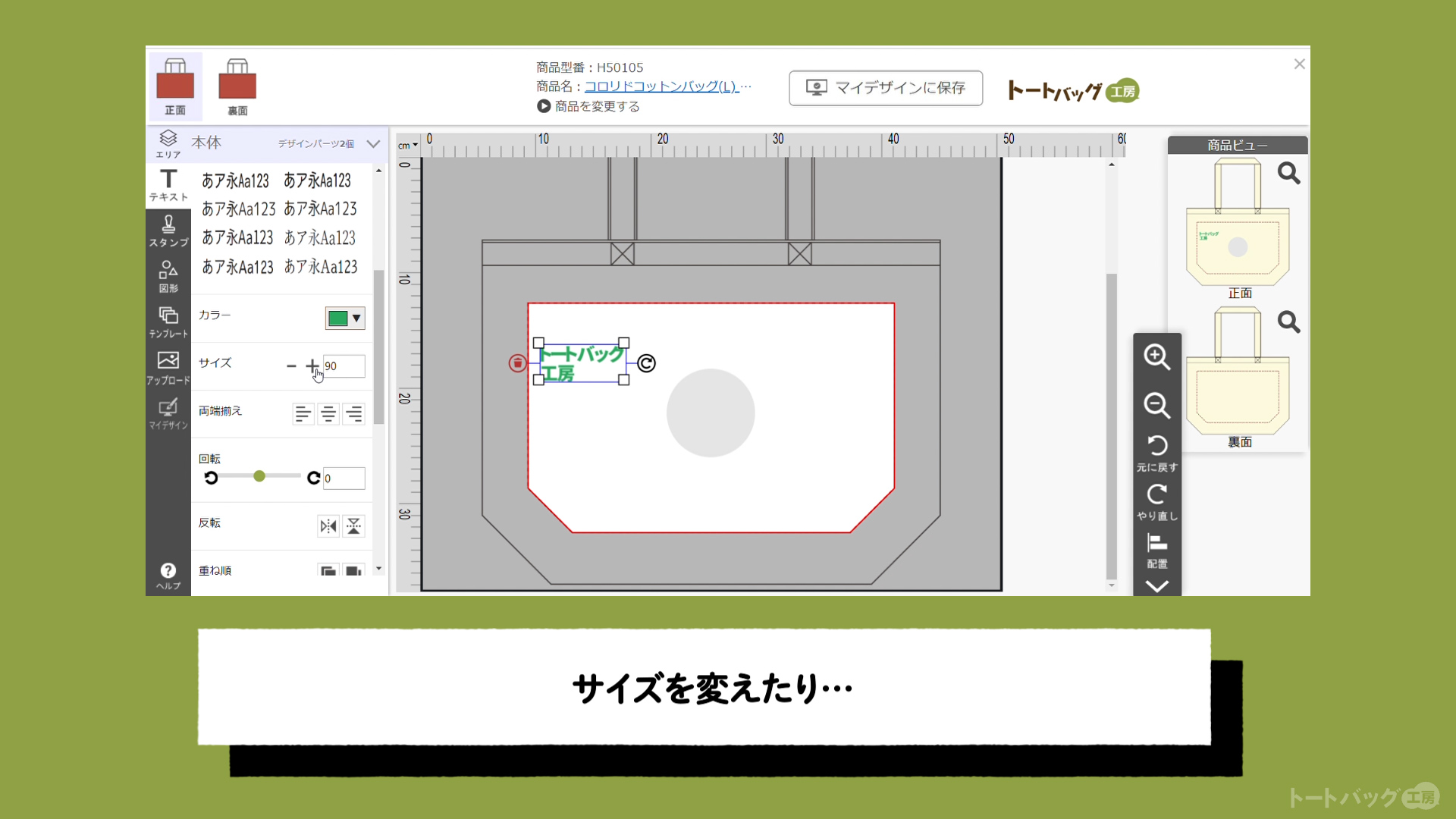Magnify the 正面 product preview

1288,174
